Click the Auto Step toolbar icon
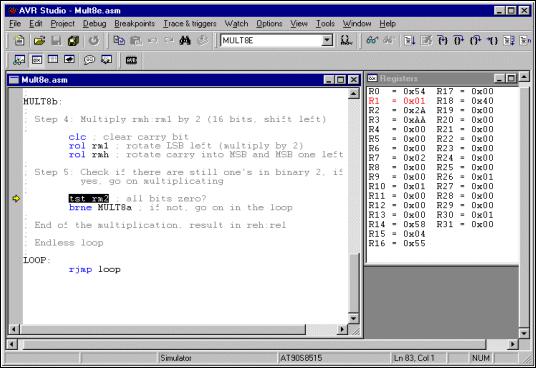Image resolution: width=536 pixels, height=368 pixels. pos(509,41)
